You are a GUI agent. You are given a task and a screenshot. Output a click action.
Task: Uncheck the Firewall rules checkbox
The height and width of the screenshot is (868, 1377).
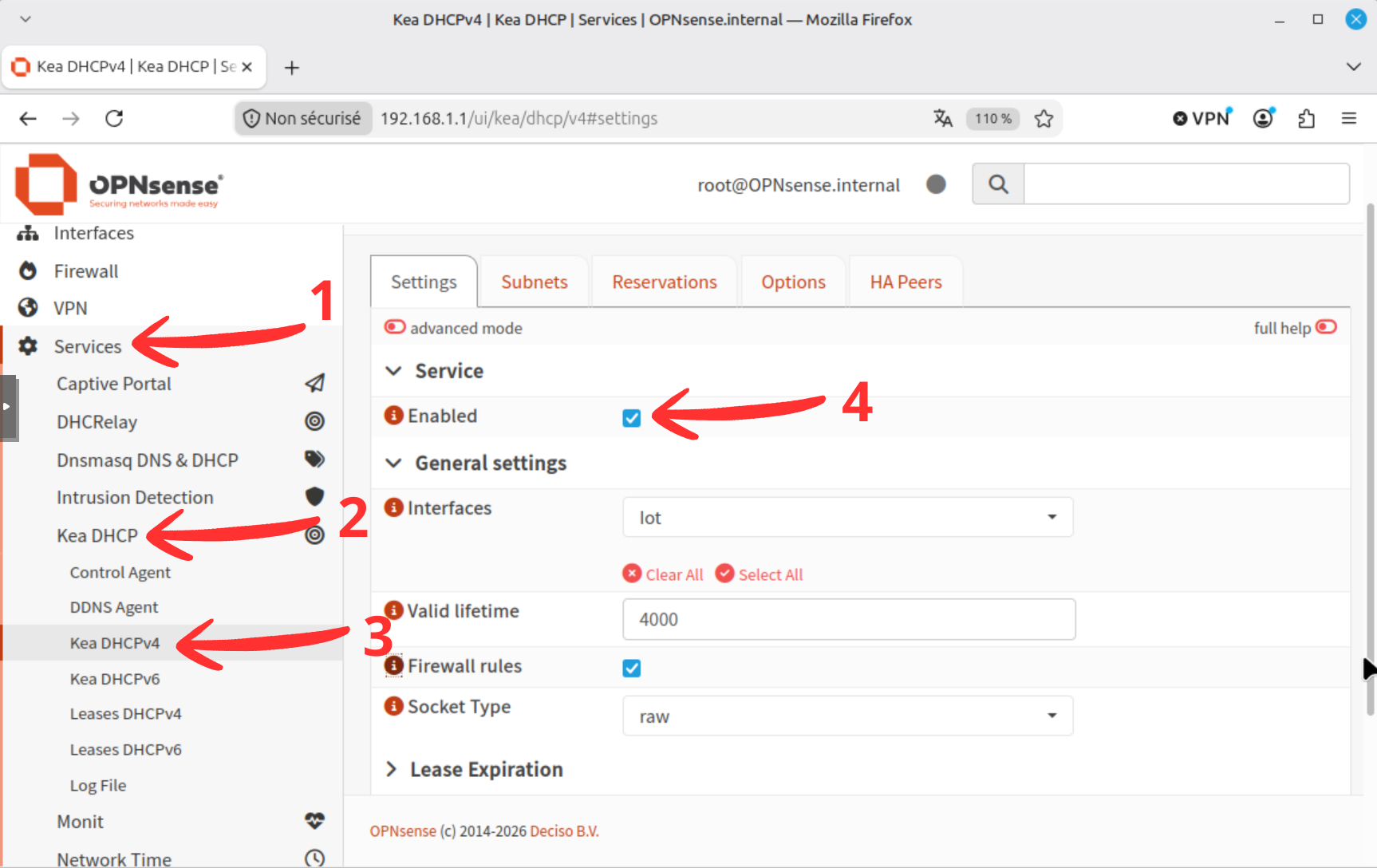(x=632, y=668)
